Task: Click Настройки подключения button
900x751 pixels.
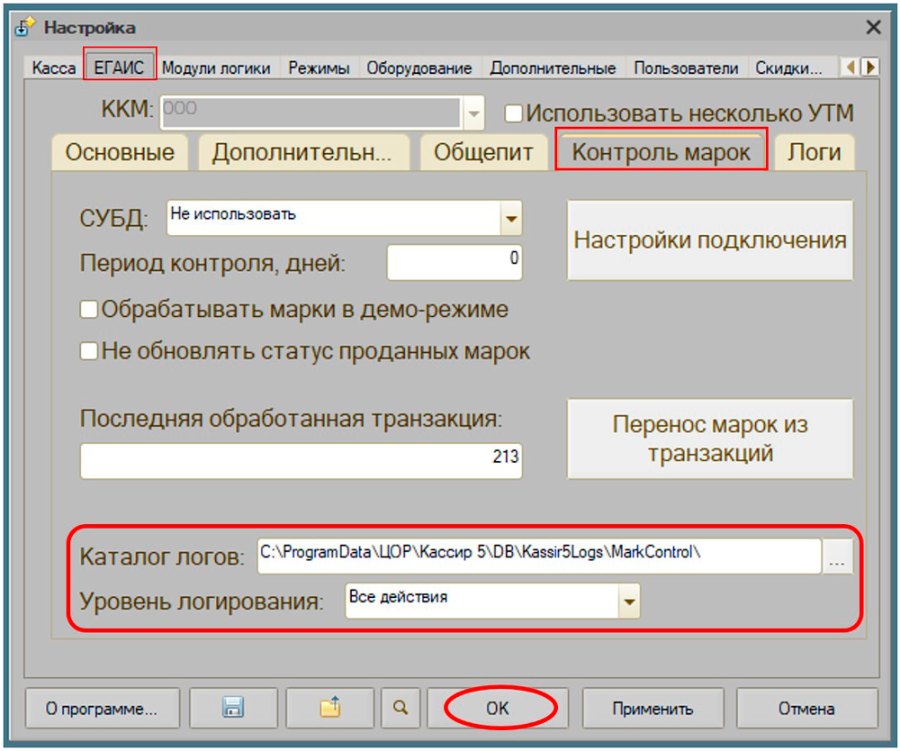Action: click(x=710, y=240)
